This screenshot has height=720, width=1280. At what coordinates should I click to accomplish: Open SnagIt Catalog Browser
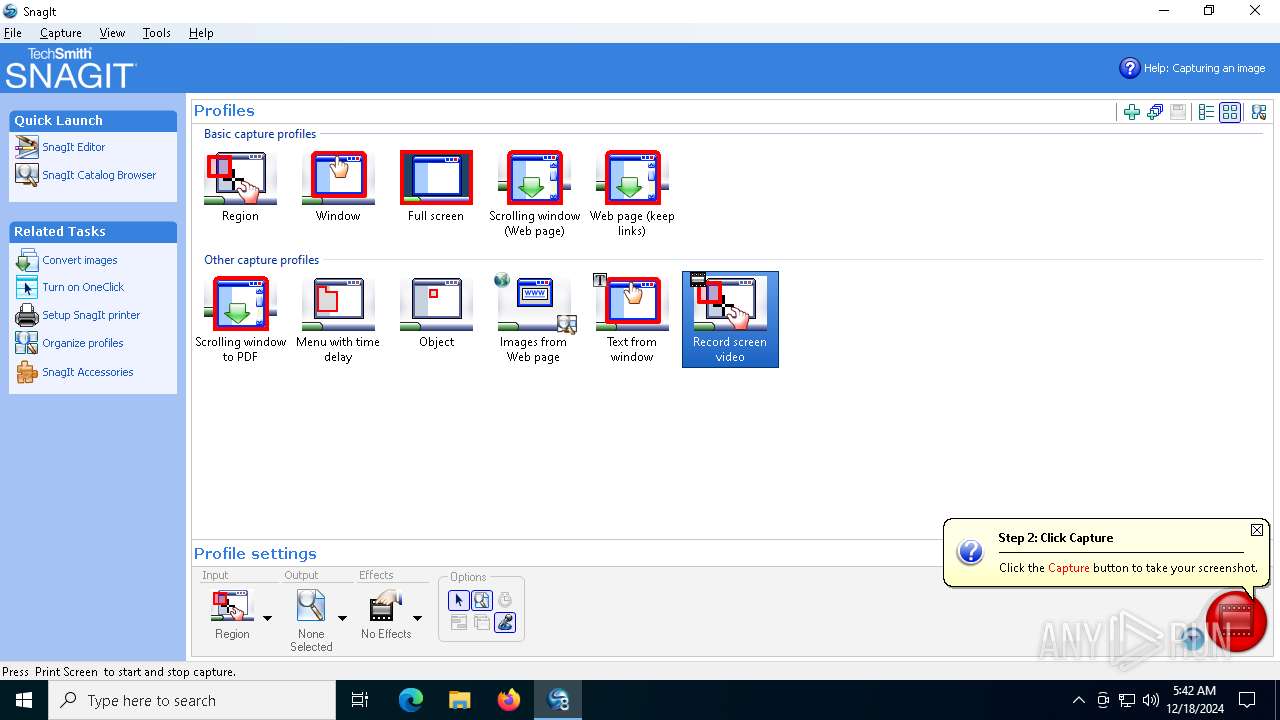[99, 175]
